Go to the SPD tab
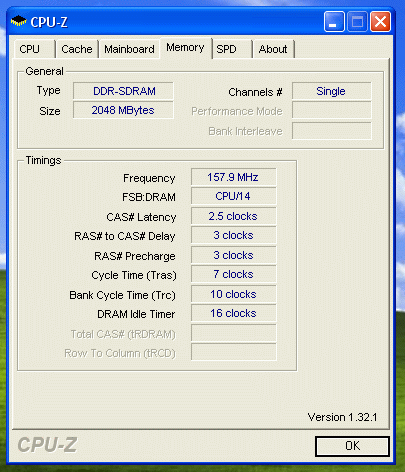 point(232,49)
